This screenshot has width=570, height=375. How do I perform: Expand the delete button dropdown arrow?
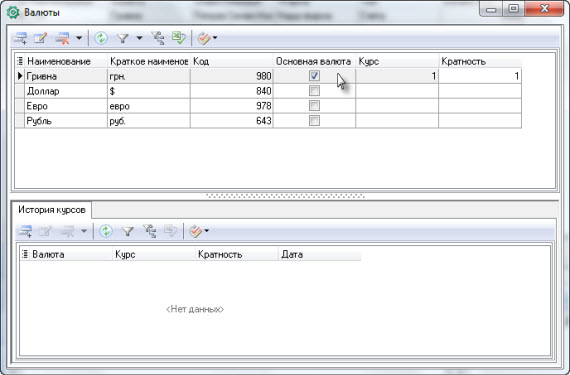79,38
